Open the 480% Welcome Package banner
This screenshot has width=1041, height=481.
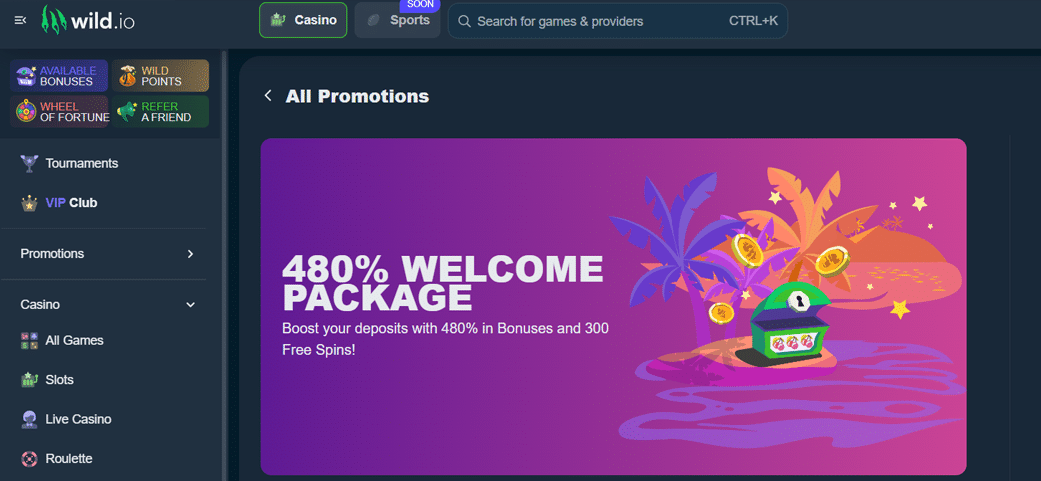pyautogui.click(x=613, y=307)
